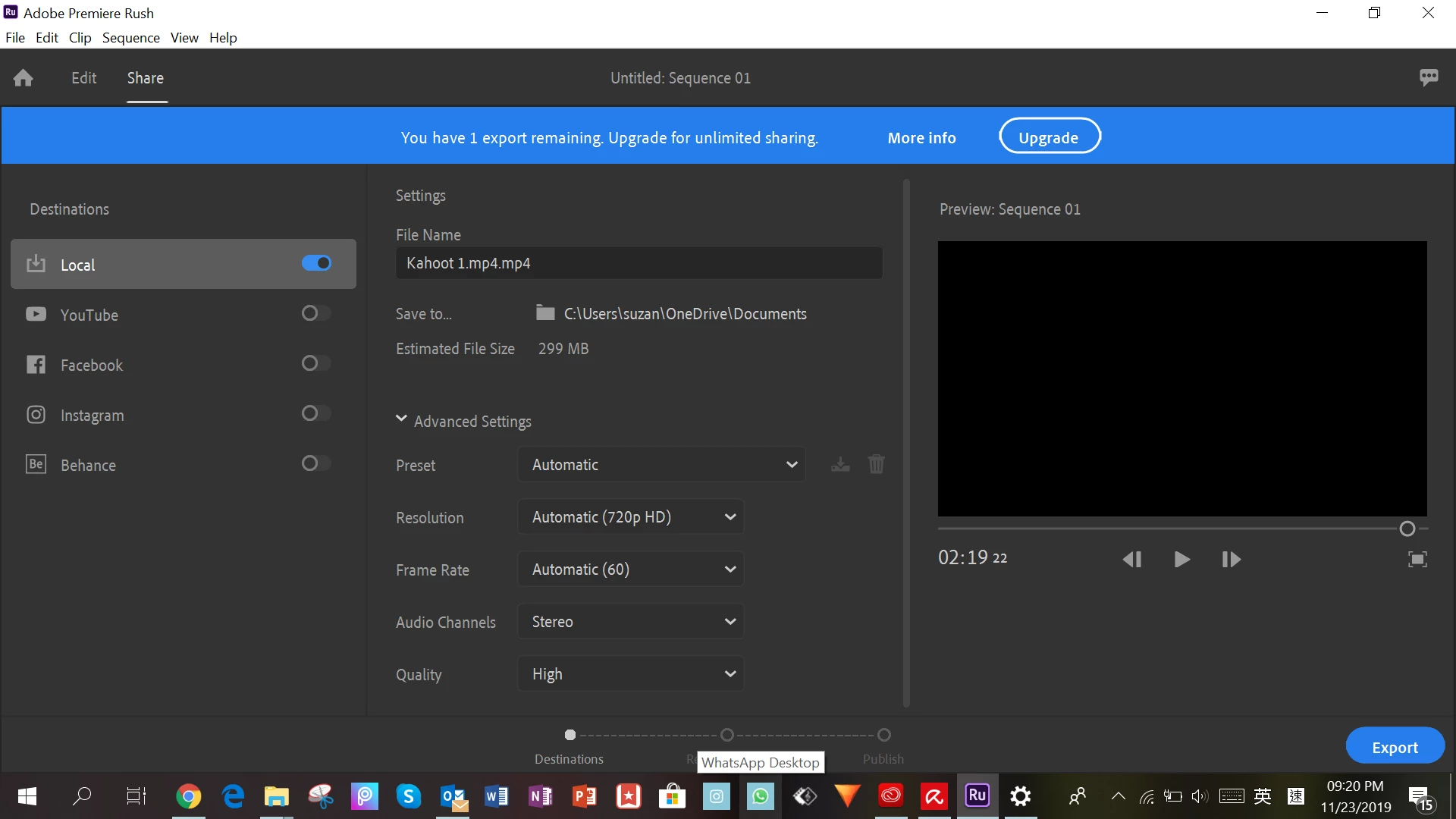This screenshot has width=1456, height=819.
Task: Open the feedback chat bubble icon
Action: (1429, 77)
